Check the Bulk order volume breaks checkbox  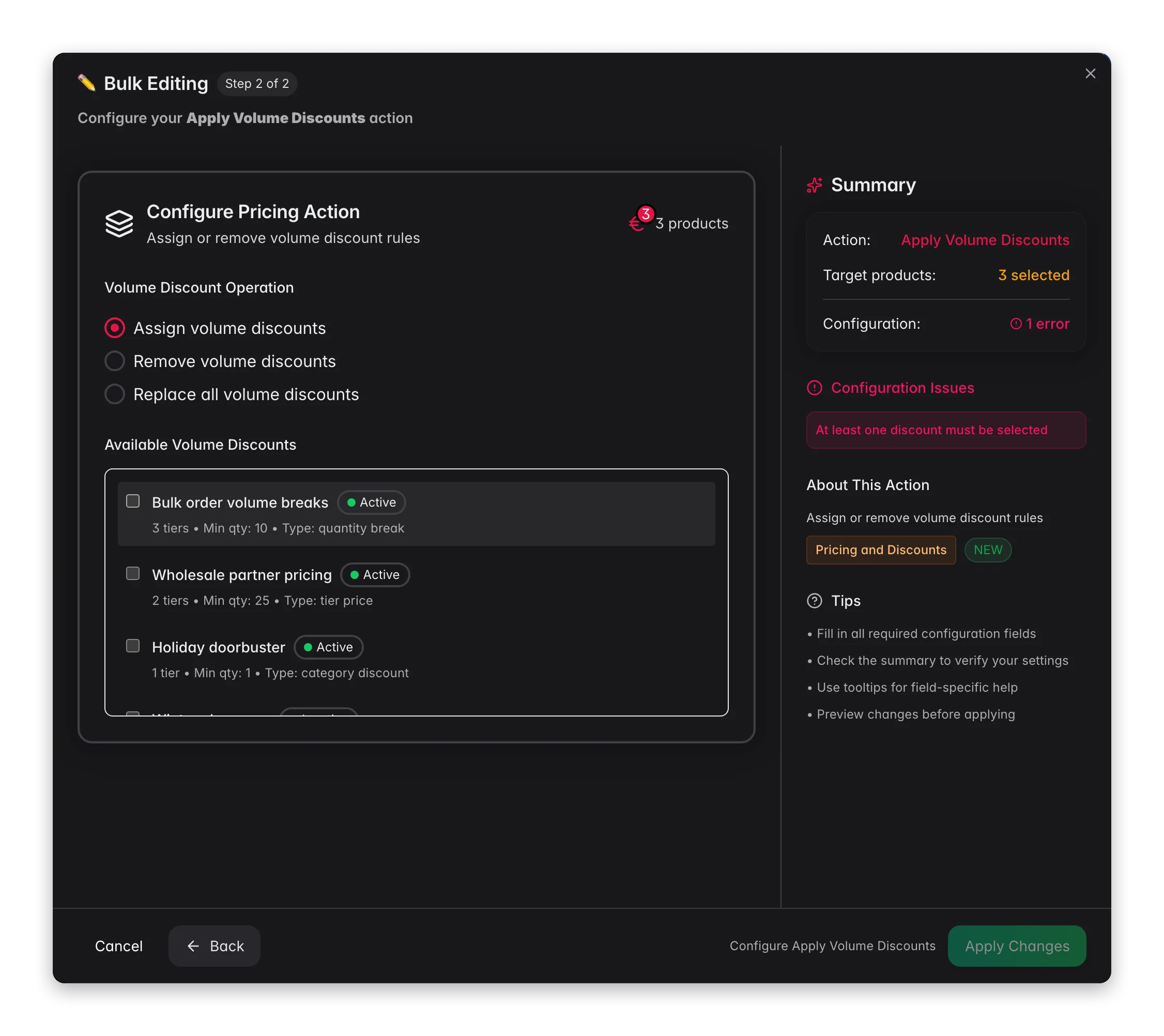coord(133,500)
